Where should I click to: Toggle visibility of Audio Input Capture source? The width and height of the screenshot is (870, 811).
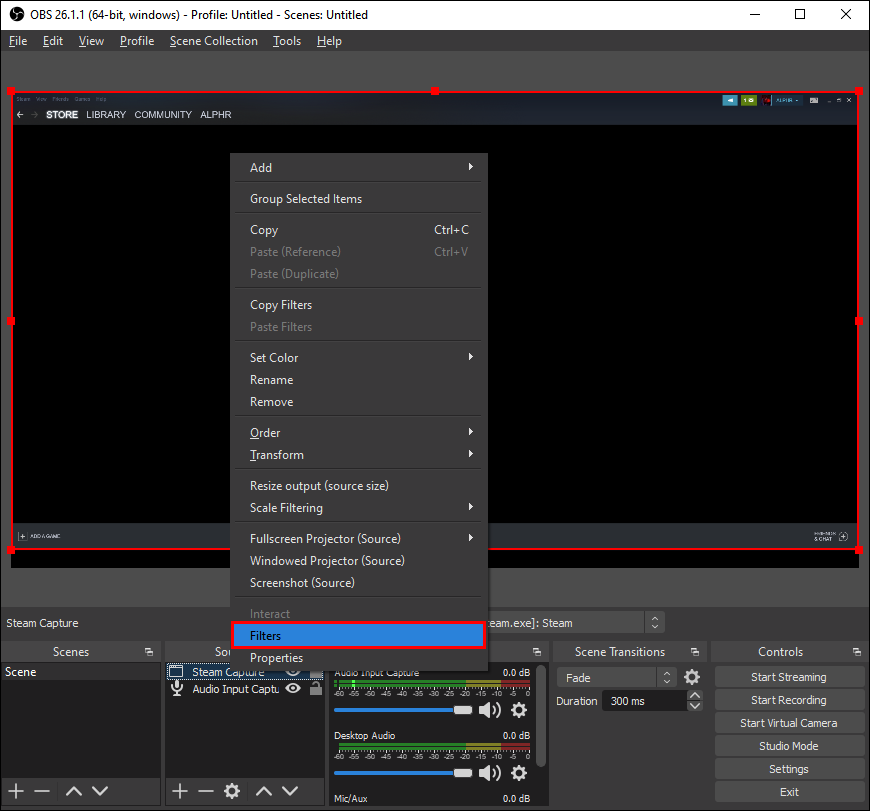pos(294,689)
